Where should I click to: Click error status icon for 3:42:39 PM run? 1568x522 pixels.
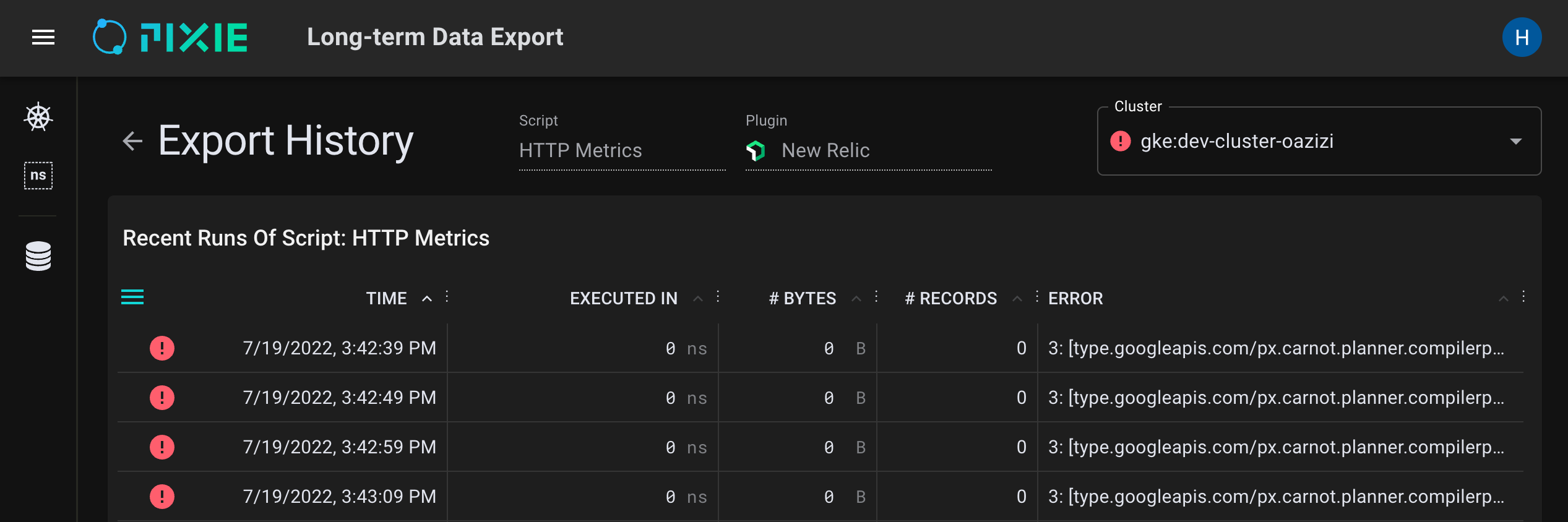[162, 348]
